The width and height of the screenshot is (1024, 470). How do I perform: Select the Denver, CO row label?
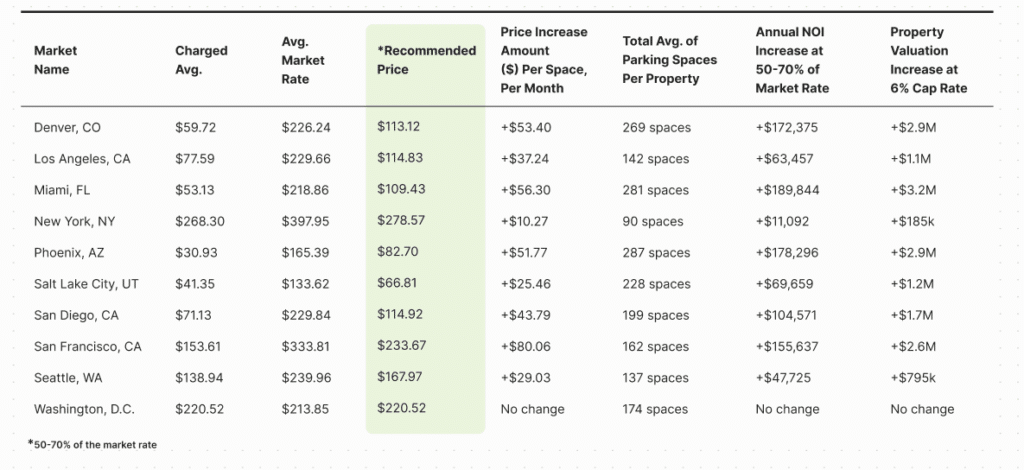tap(67, 128)
